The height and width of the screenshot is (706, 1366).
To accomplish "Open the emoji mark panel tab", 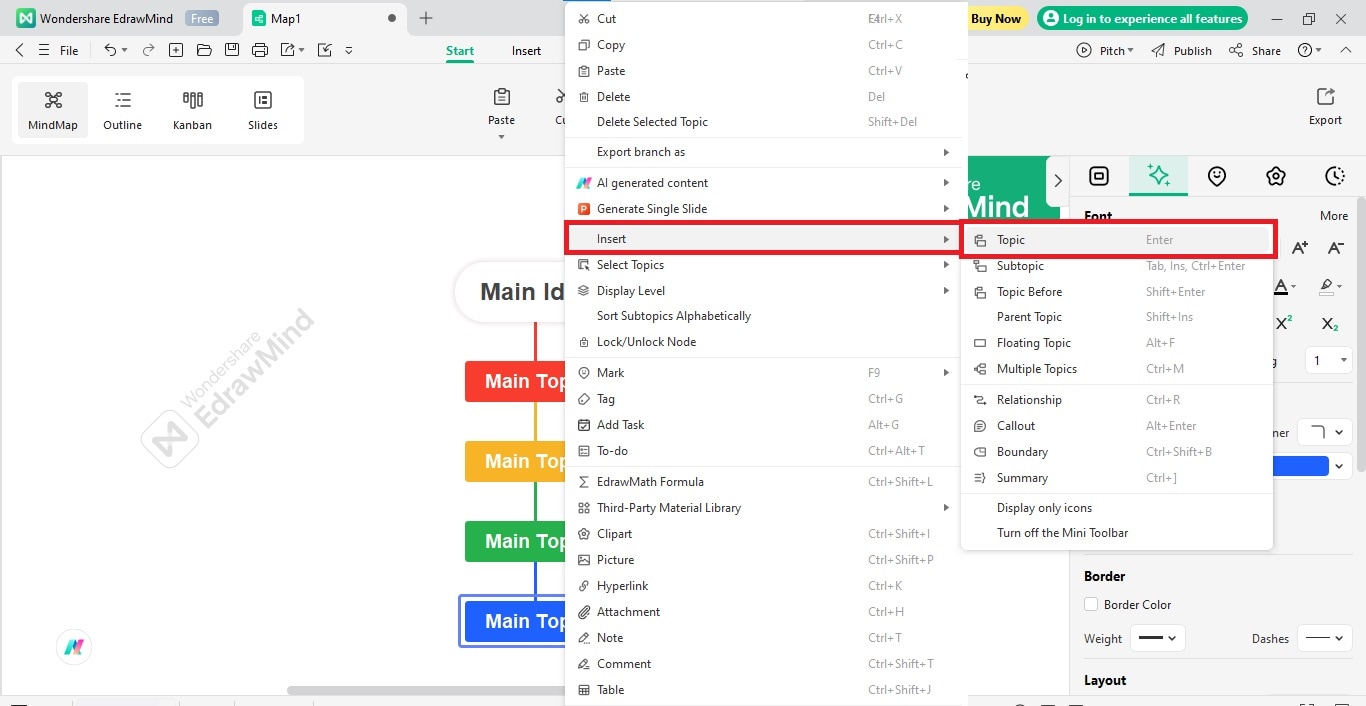I will (x=1217, y=176).
